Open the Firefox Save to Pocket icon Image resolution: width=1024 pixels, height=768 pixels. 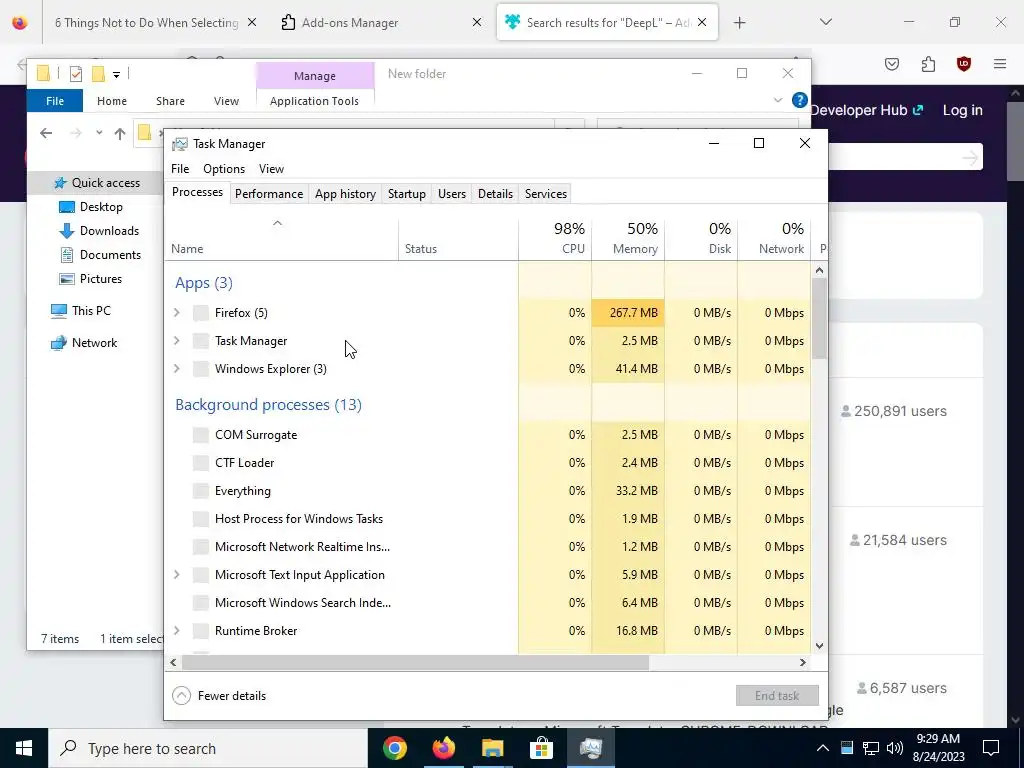coord(892,63)
